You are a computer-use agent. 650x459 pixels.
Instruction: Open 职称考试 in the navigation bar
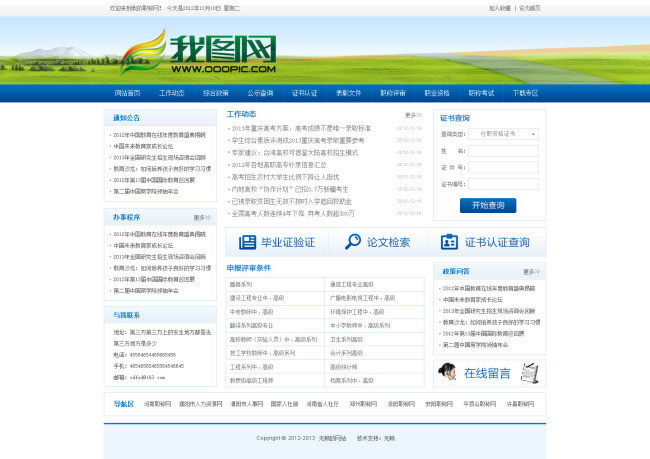481,93
